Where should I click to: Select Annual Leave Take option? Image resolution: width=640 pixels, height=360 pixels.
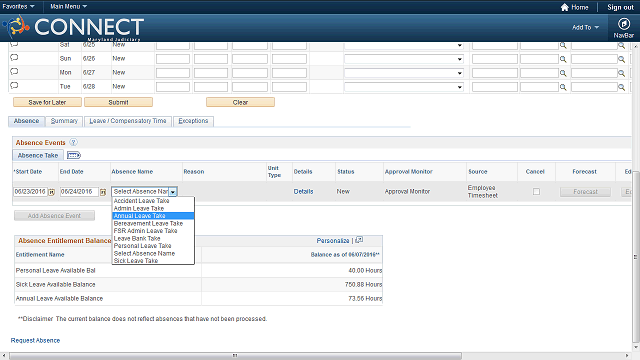[153, 216]
